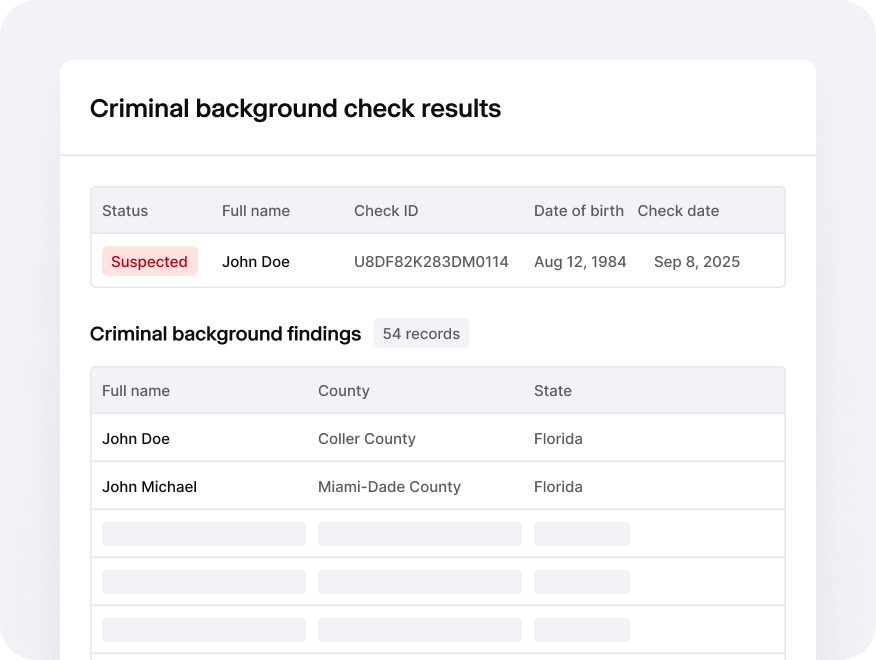Click Florida in the first findings row

(x=558, y=439)
